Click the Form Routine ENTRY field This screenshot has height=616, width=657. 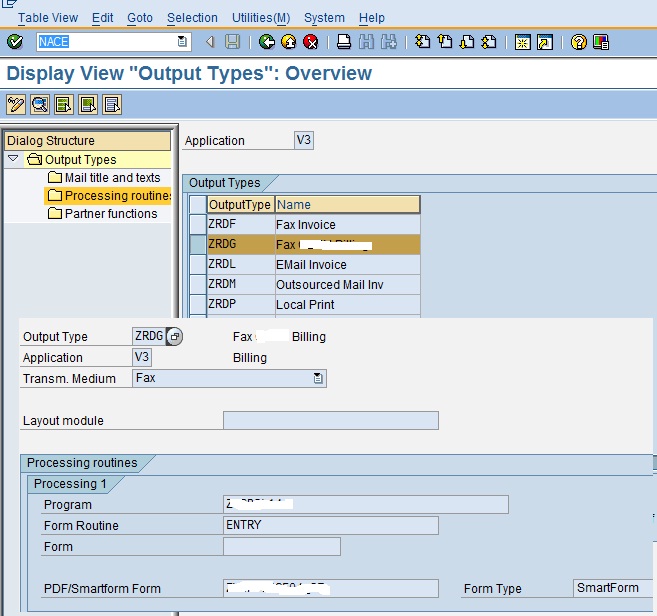[x=331, y=525]
